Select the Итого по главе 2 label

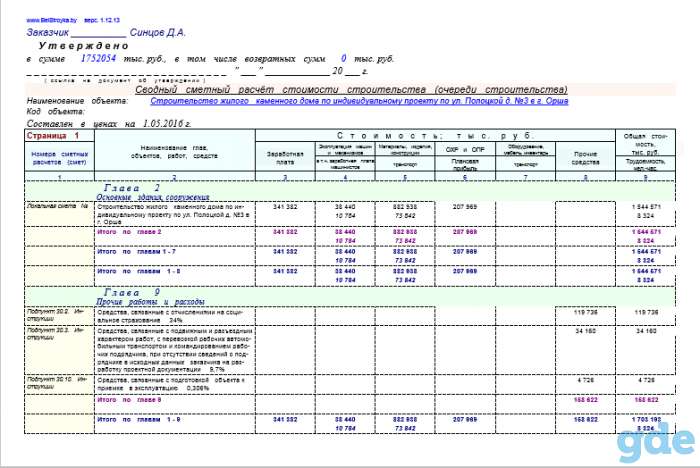pos(129,232)
